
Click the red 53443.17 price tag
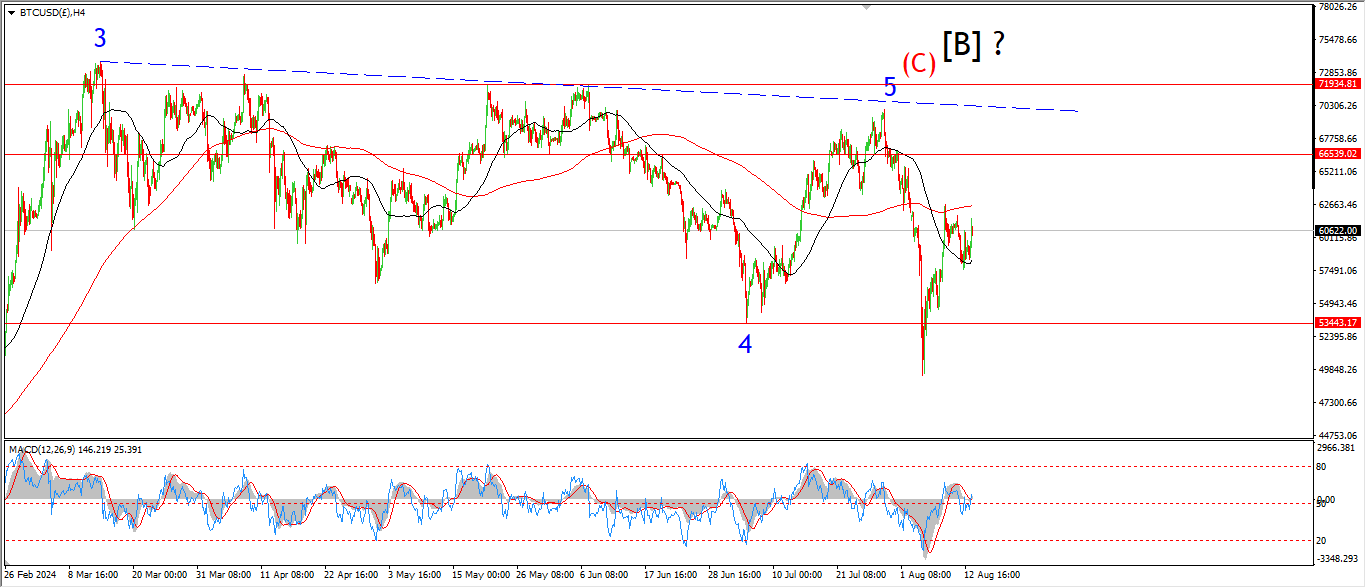(x=1337, y=323)
